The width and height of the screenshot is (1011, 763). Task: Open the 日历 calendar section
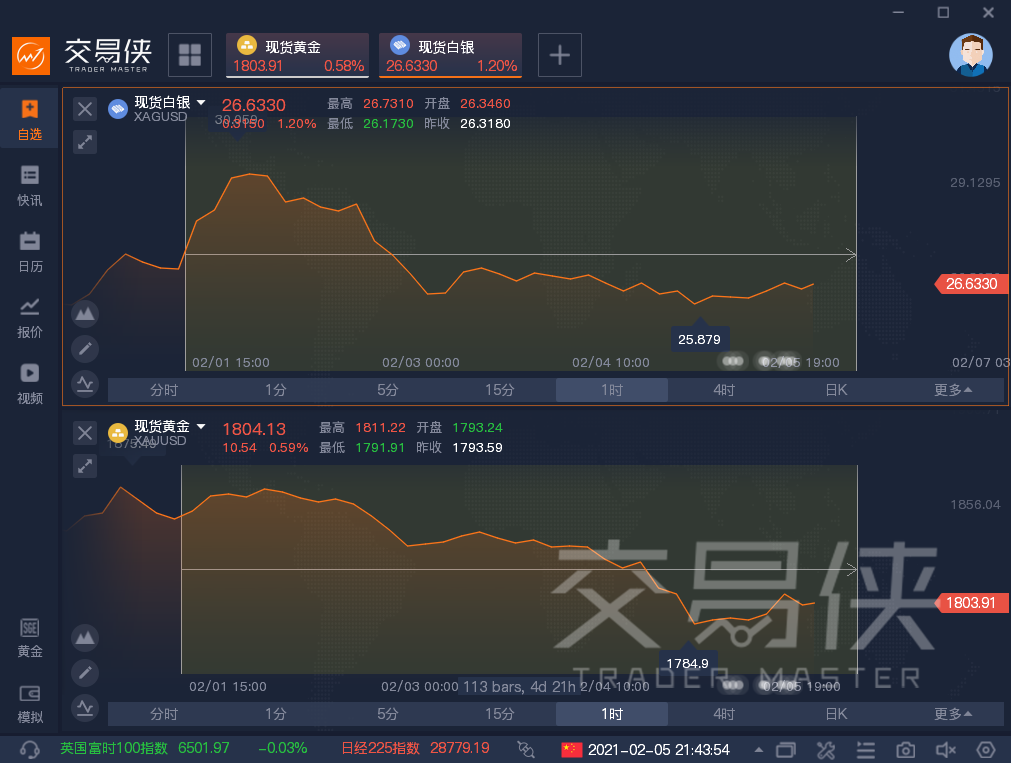coord(30,252)
